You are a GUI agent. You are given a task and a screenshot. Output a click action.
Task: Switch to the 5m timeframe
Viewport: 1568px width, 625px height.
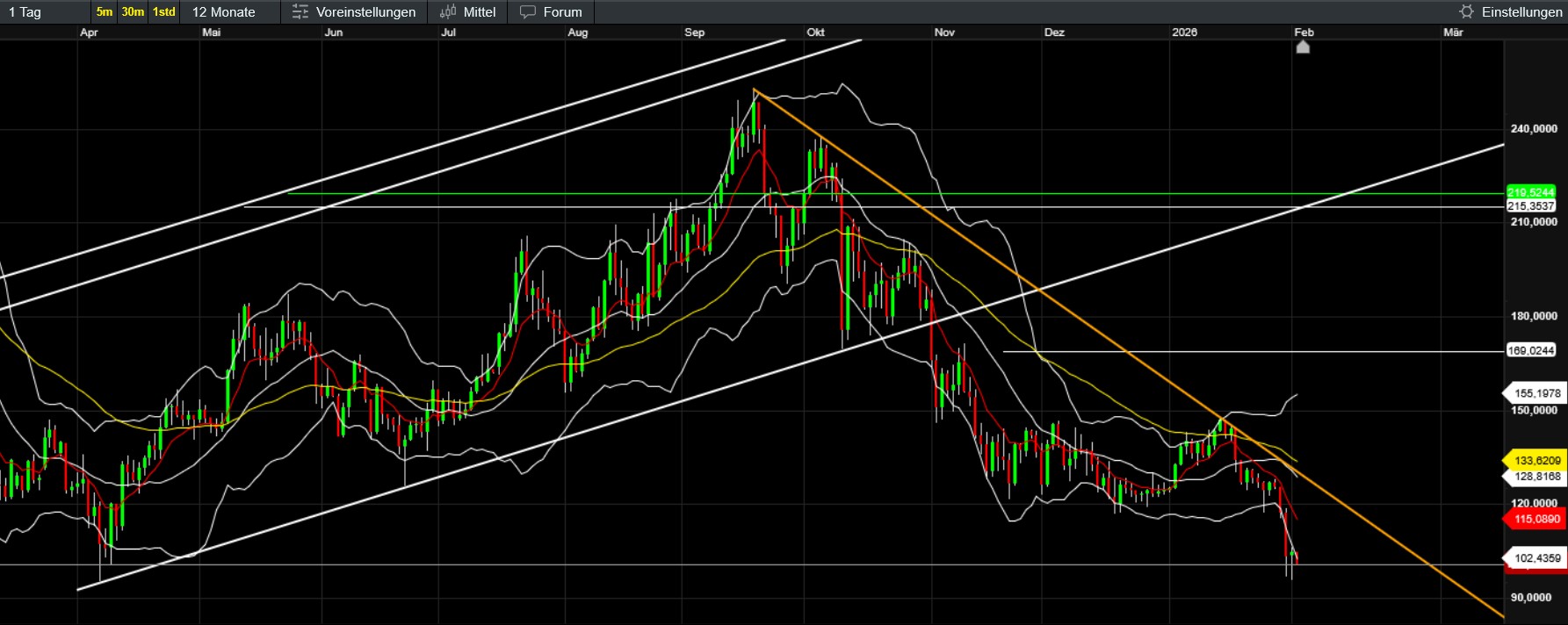[x=105, y=12]
